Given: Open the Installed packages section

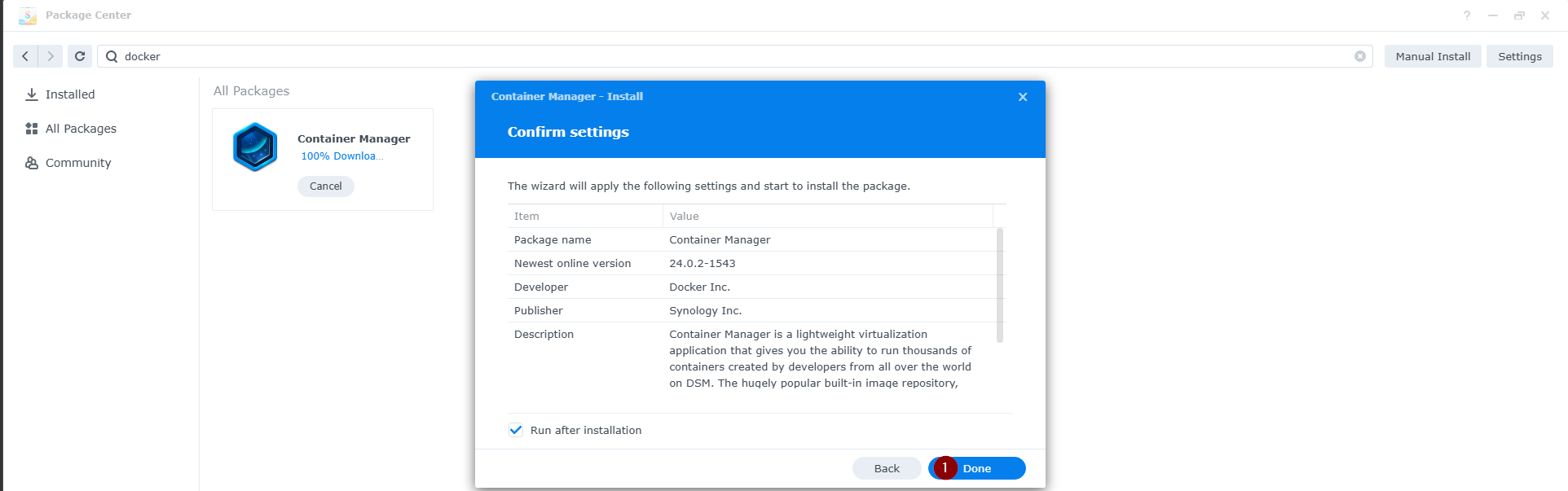Looking at the screenshot, I should coord(70,94).
